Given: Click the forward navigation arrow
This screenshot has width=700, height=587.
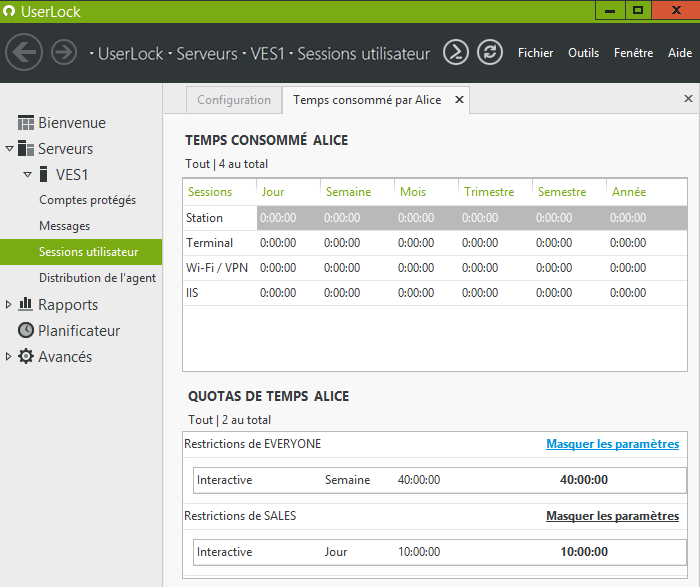Looking at the screenshot, I should 64,52.
